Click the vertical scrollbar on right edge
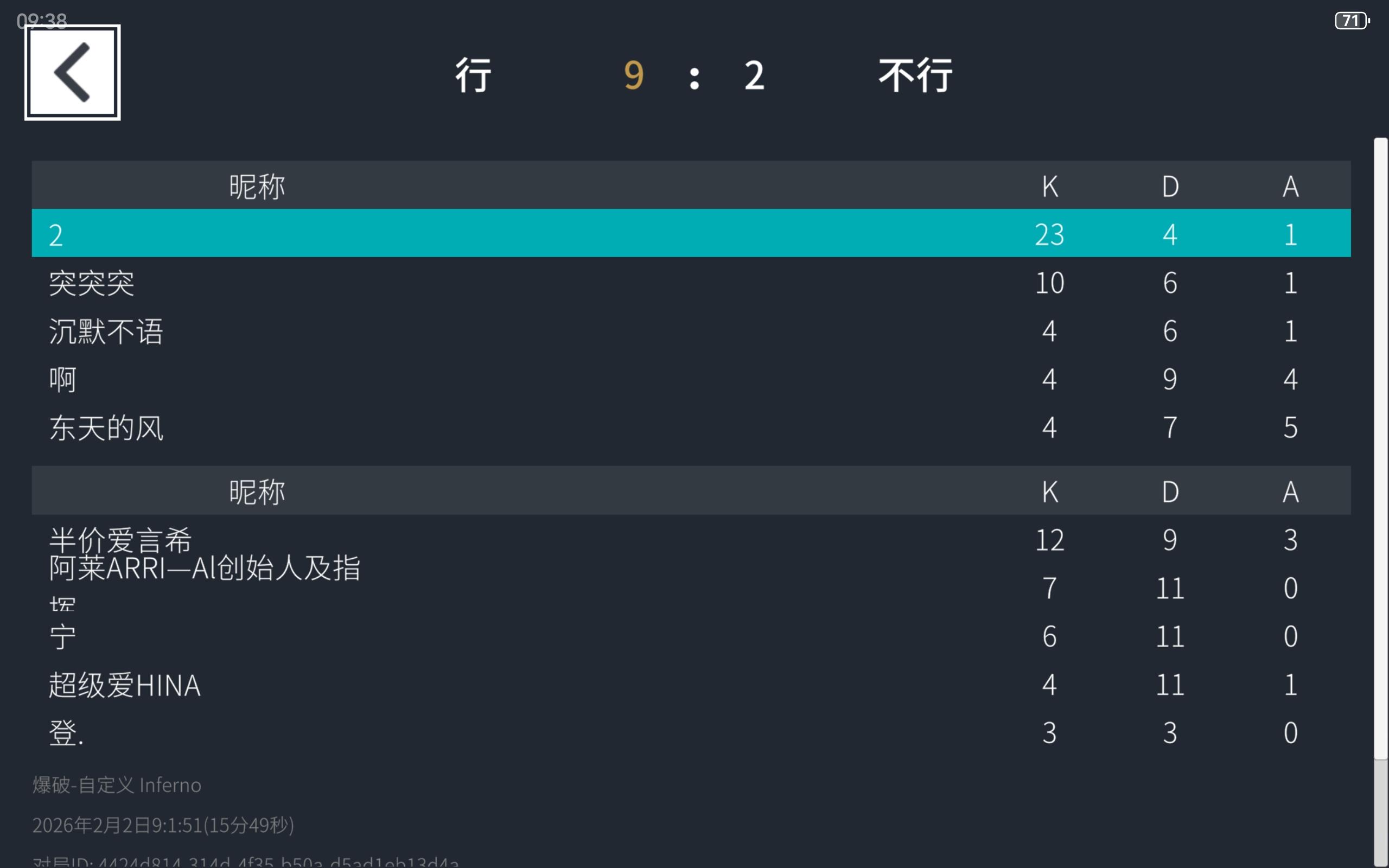This screenshot has height=868, width=1389. click(1380, 448)
